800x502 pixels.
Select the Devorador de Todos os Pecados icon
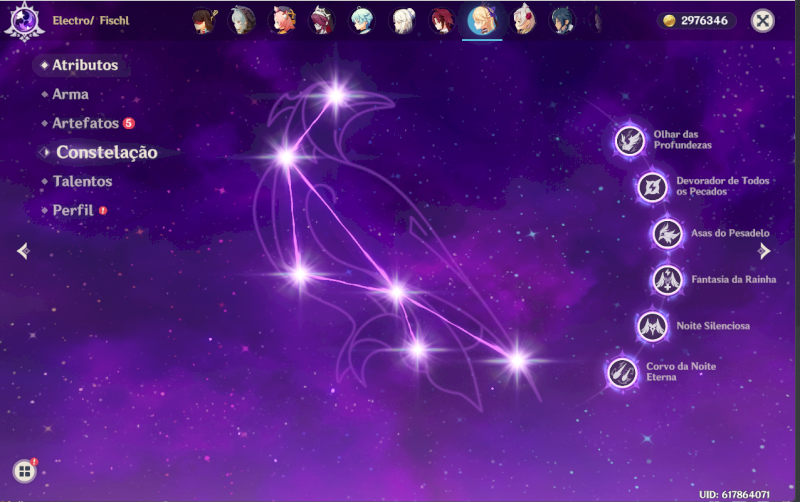tap(652, 187)
